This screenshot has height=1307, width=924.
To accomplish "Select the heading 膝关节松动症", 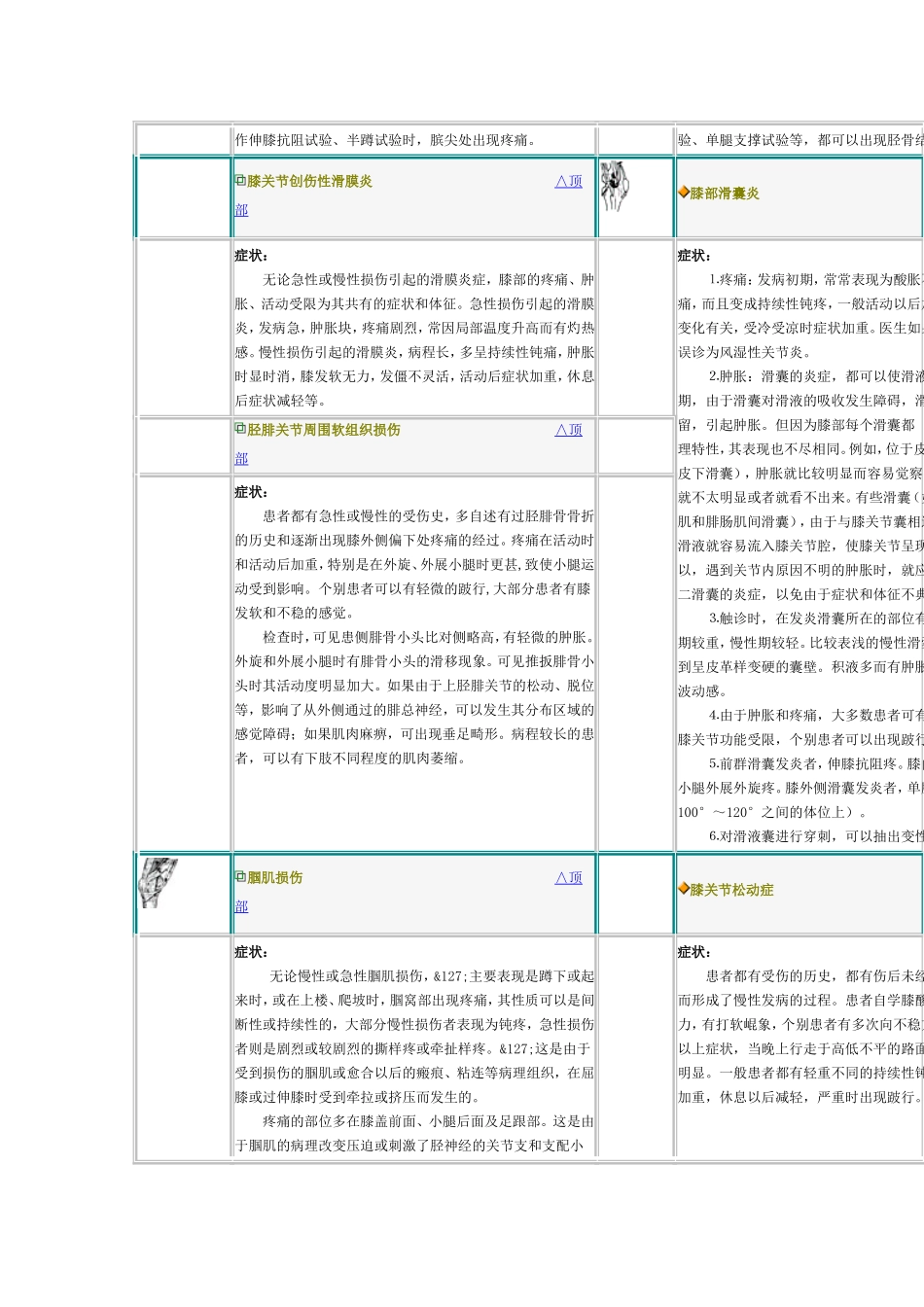I will (731, 890).
